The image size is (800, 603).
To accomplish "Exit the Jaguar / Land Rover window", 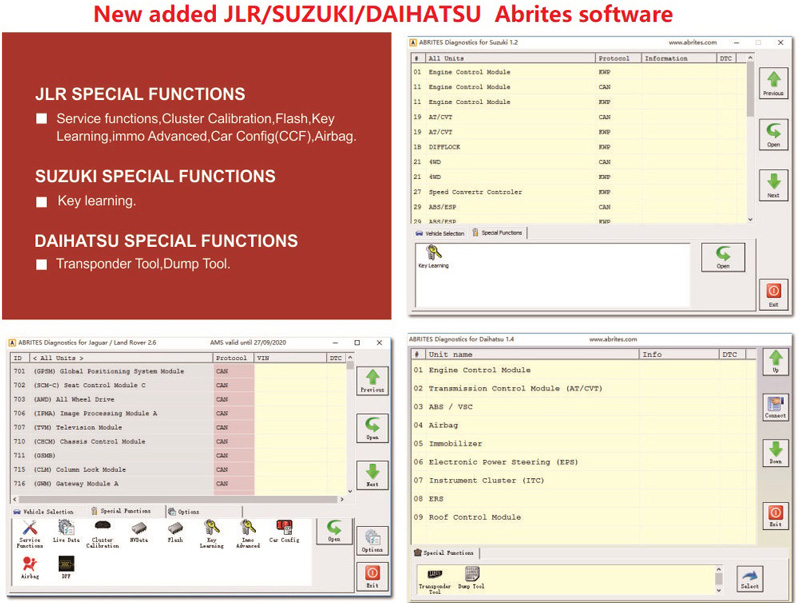I will pos(372,576).
